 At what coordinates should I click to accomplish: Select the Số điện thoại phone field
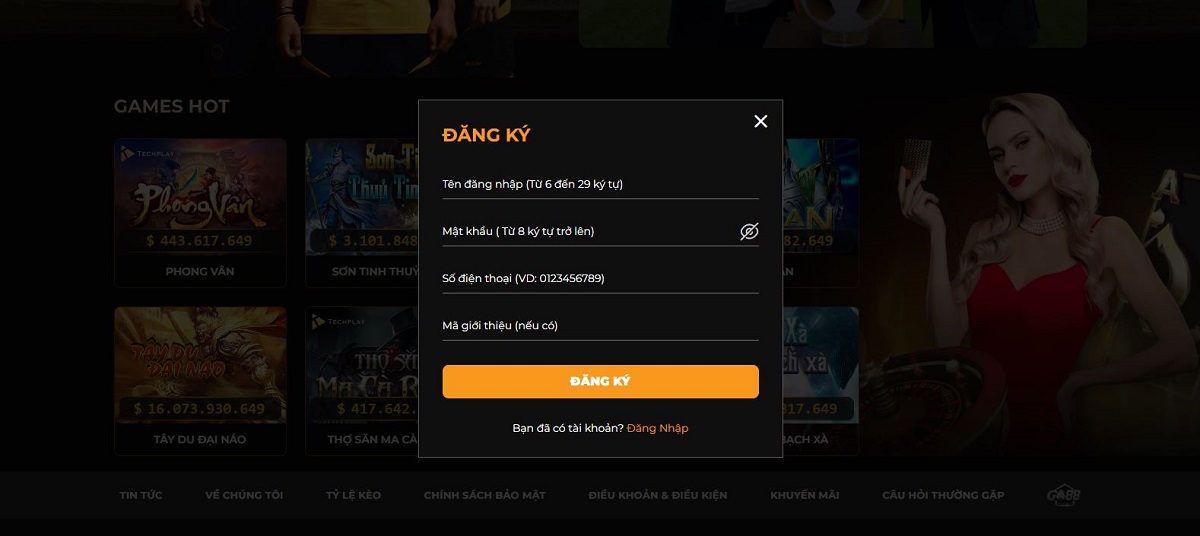[600, 278]
